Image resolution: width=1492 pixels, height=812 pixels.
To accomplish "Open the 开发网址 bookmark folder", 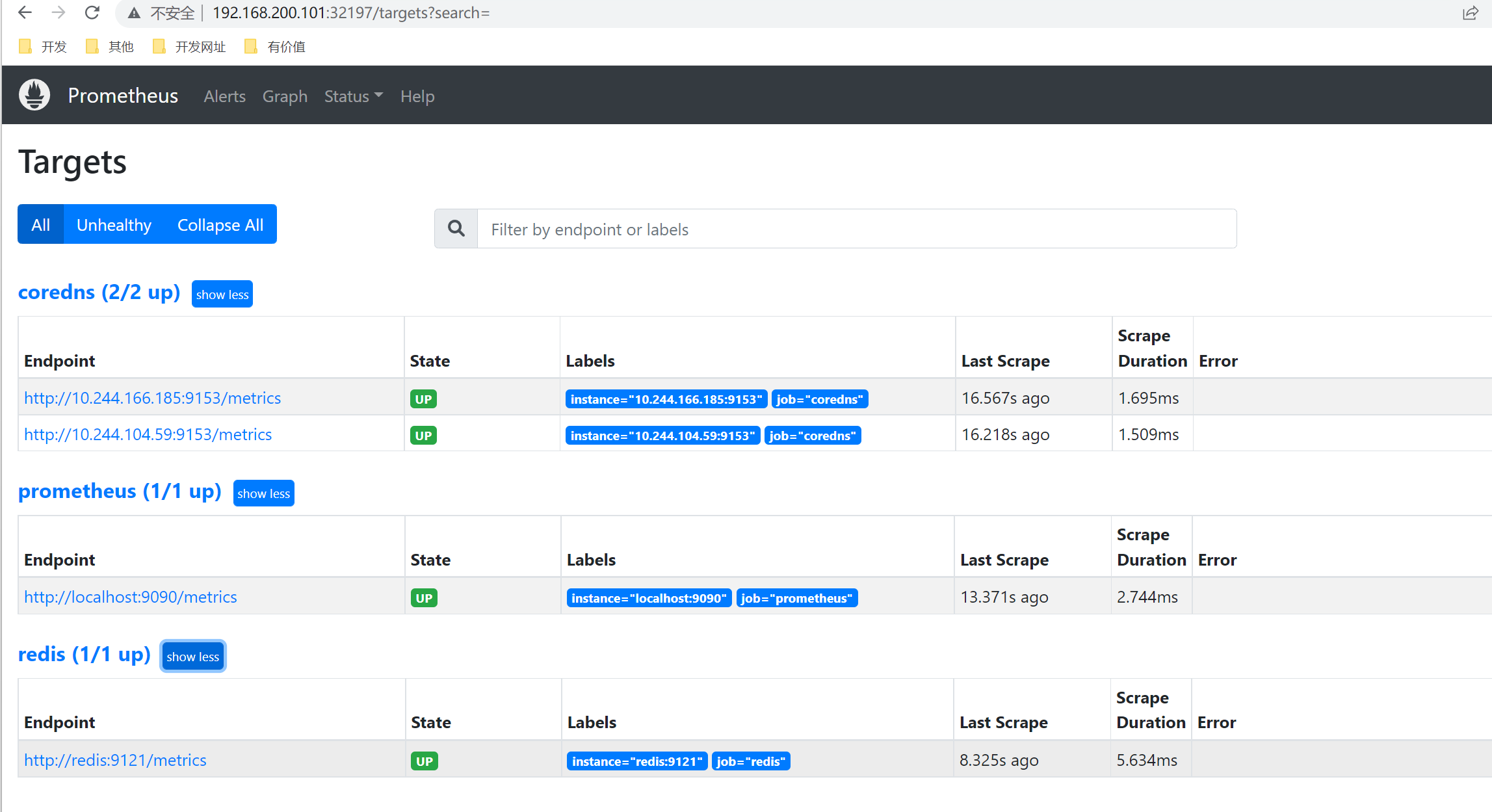I will tap(189, 47).
